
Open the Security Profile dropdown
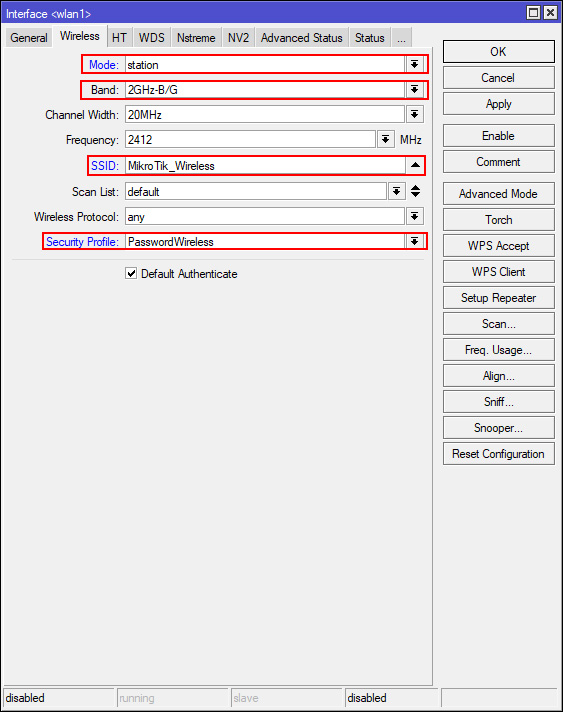point(415,242)
